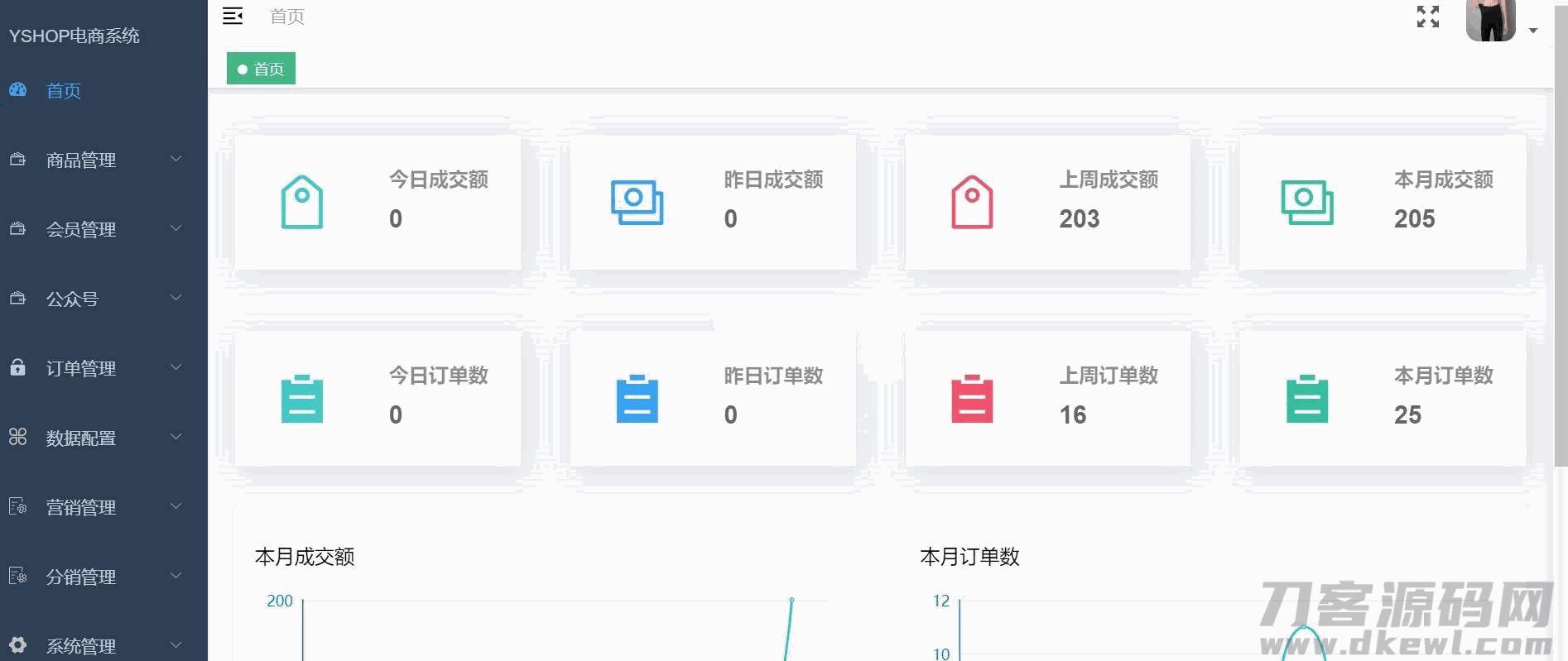Click the blue money icon for 昨日成交额

tap(637, 202)
